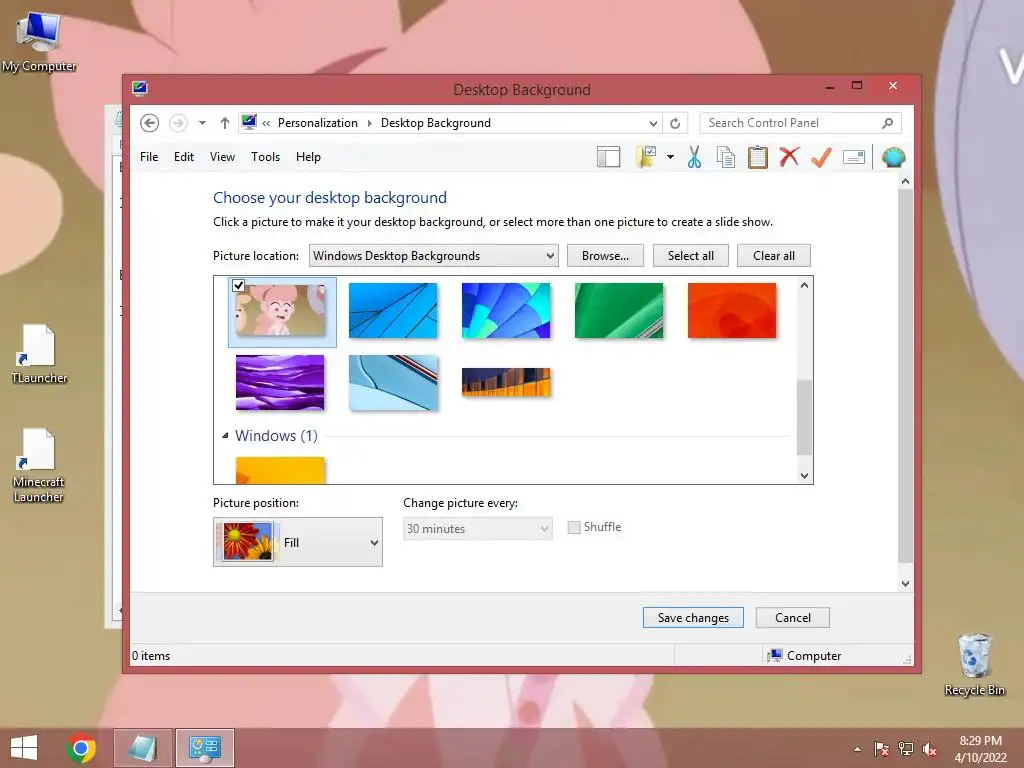Click the Desktop Background window title icon

pos(140,89)
